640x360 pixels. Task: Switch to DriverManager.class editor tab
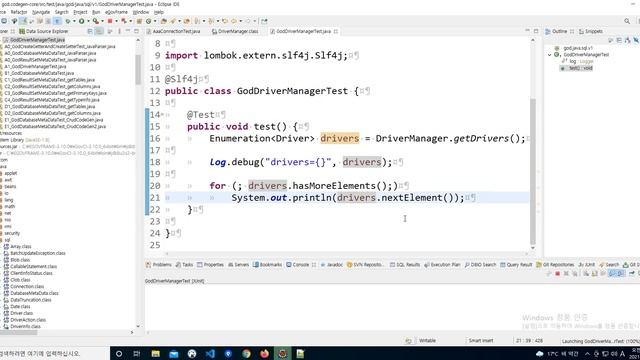pos(235,31)
